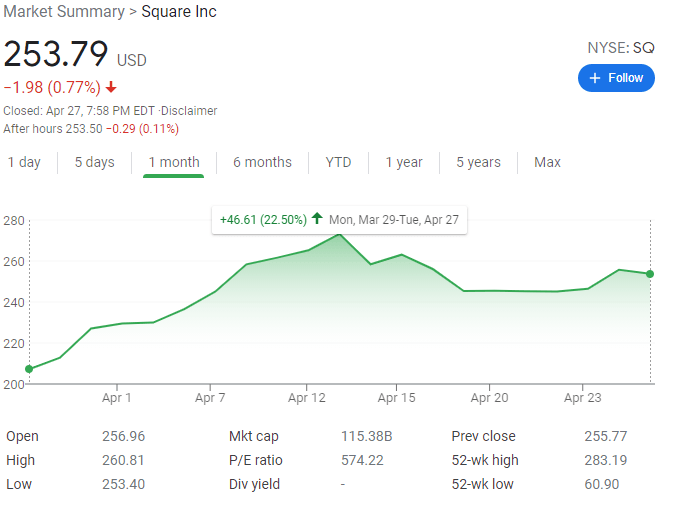Click the After hours 253.50 price text
This screenshot has height=506, width=678.
(53, 129)
